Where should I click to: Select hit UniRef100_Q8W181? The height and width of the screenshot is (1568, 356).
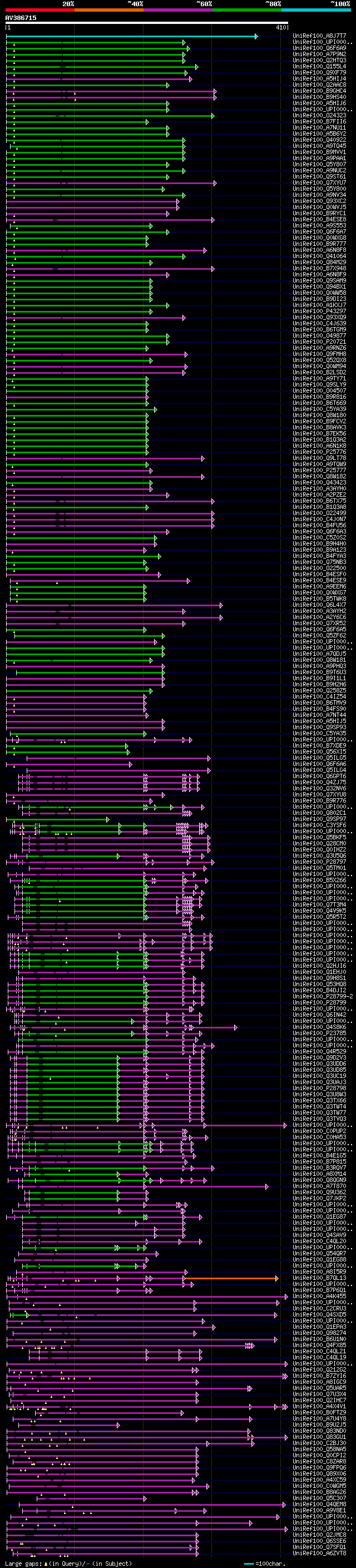pyautogui.click(x=319, y=660)
